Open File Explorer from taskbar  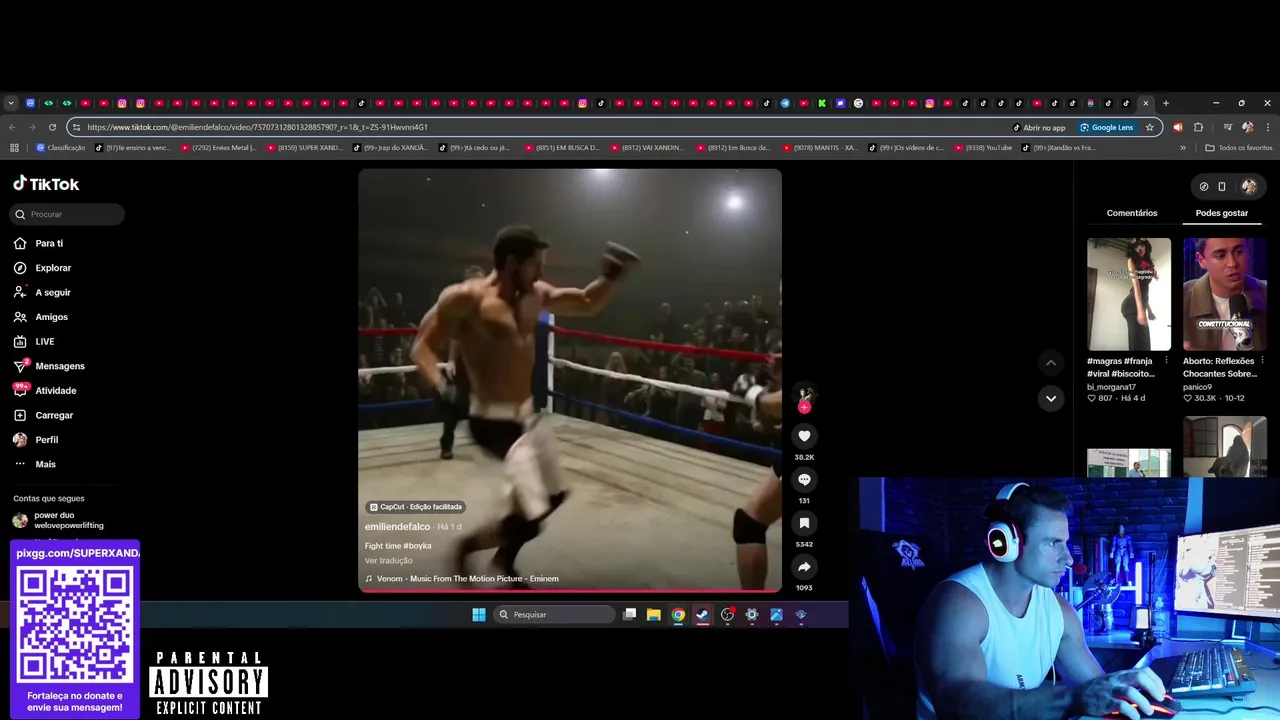tap(654, 615)
